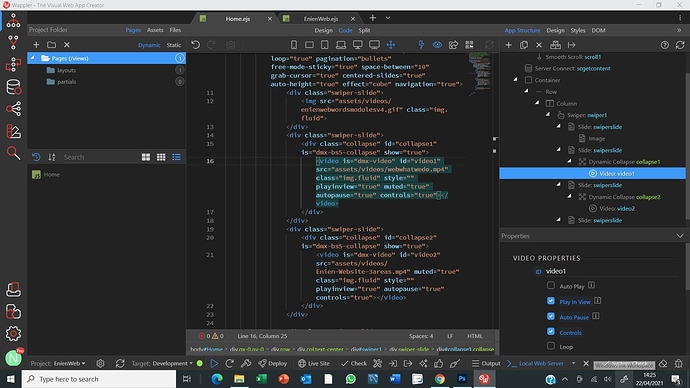Select the Video video2 tree node

(617, 209)
